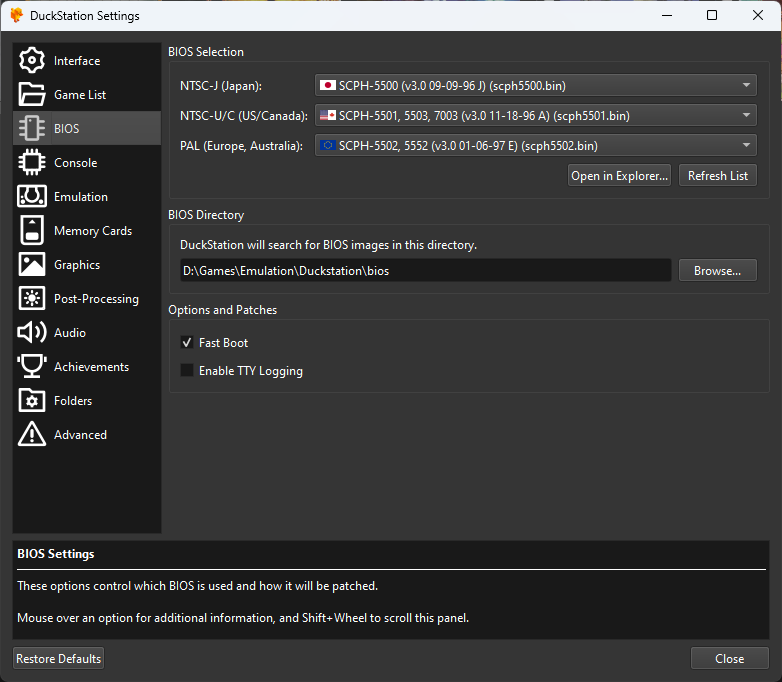Click the BIOS chip icon in the sidebar
Viewport: 782px width, 682px height.
coord(32,128)
